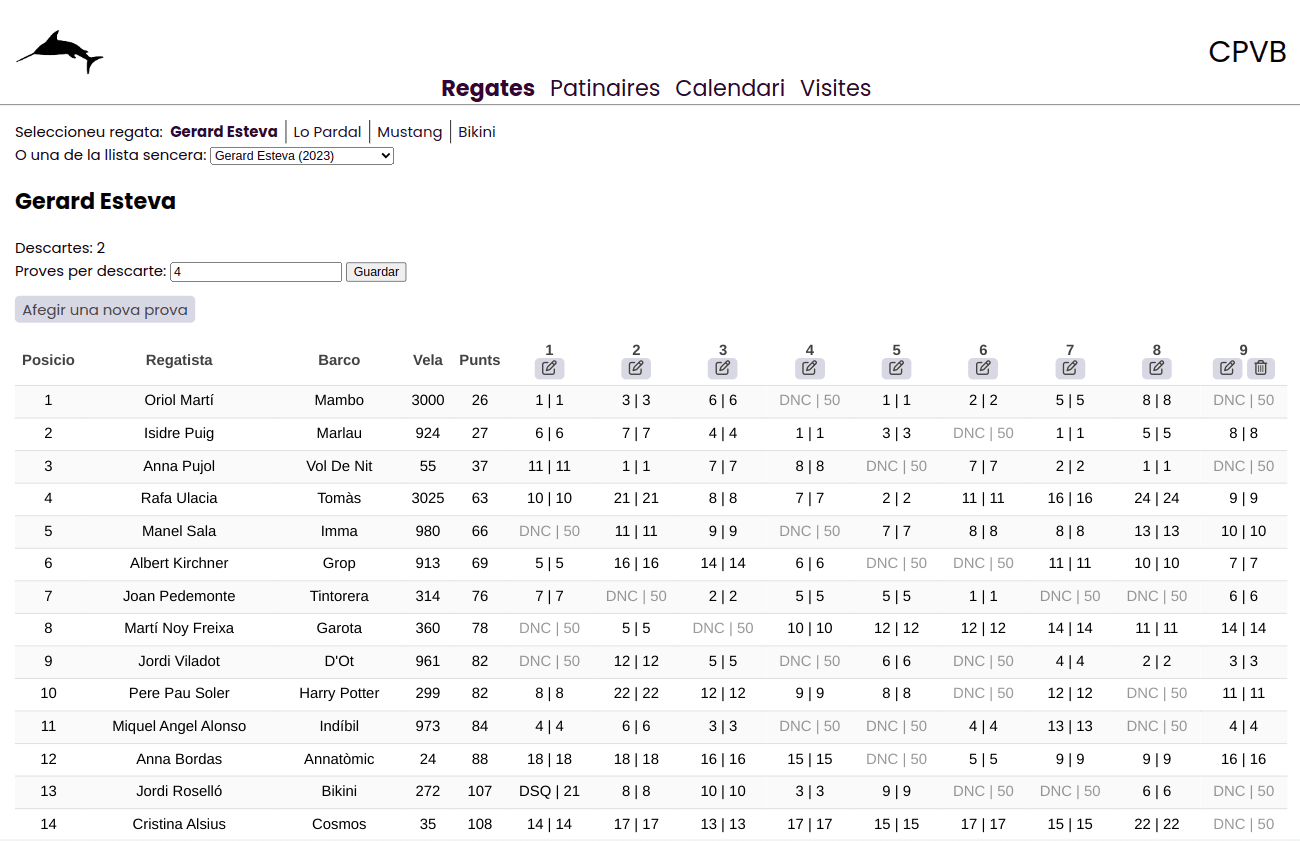Open the edit icon for race 7
Viewport: 1300px width, 841px height.
pos(1070,368)
